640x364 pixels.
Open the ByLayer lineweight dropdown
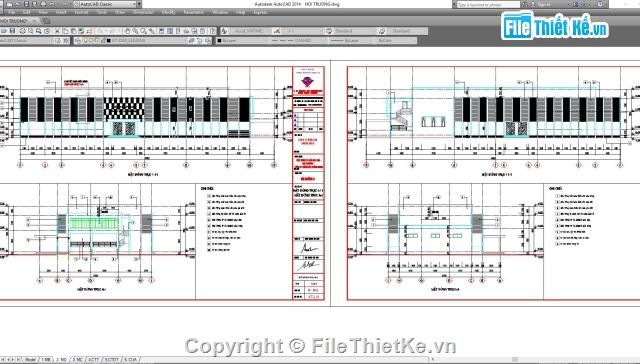point(350,40)
